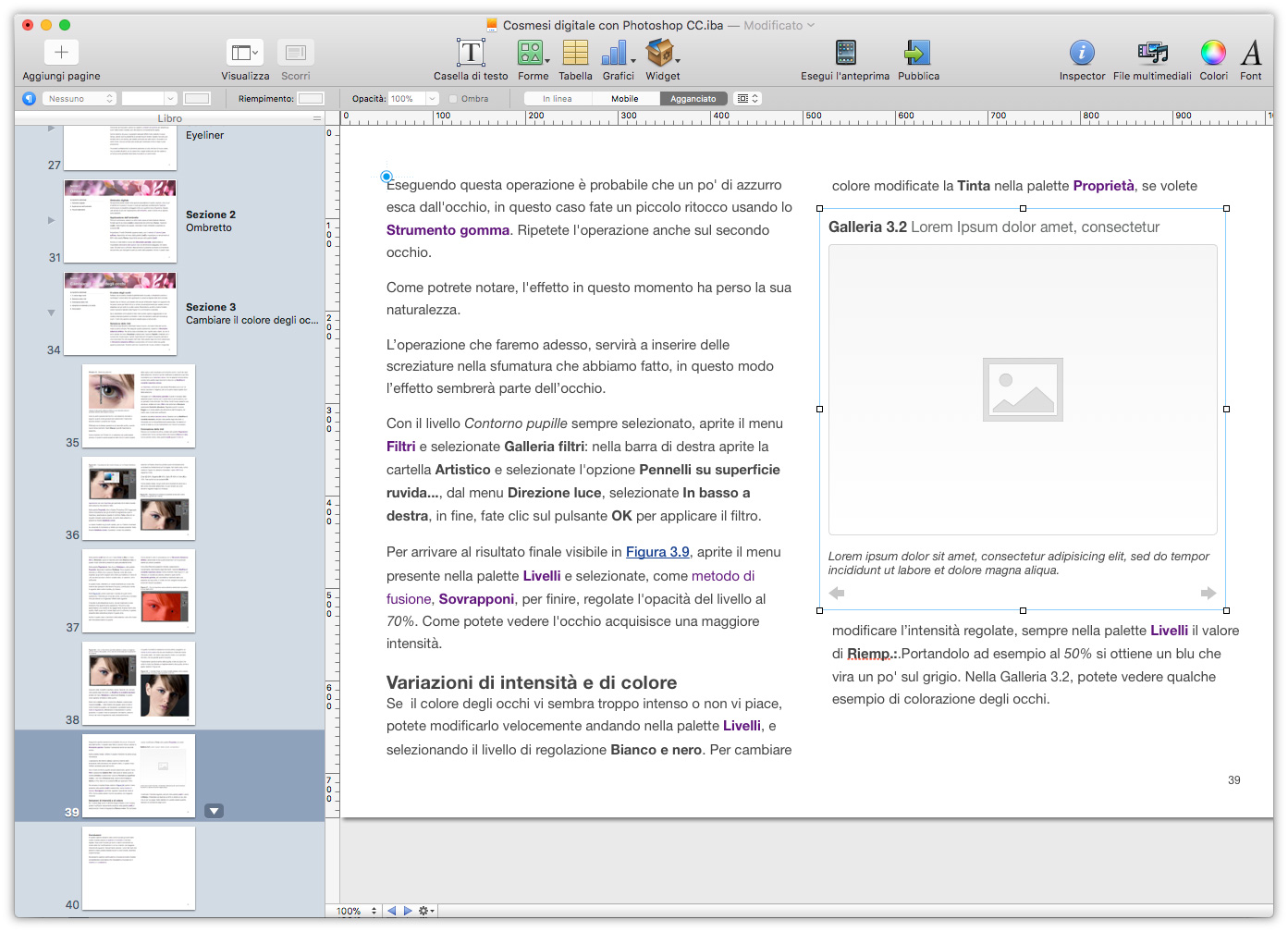Click the Proprietà glossary term

[1103, 186]
